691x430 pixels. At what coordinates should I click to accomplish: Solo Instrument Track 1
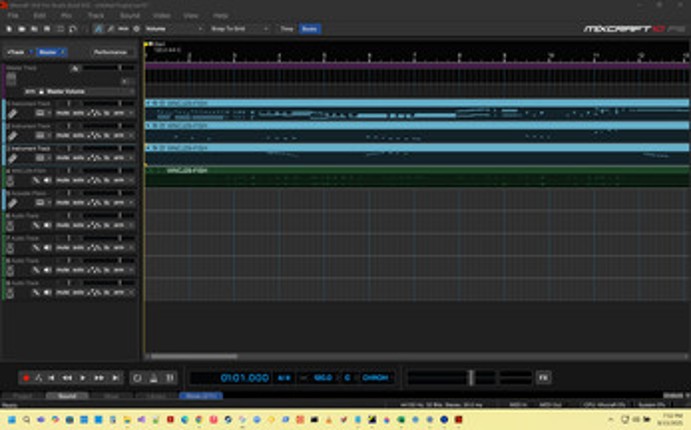(x=78, y=113)
